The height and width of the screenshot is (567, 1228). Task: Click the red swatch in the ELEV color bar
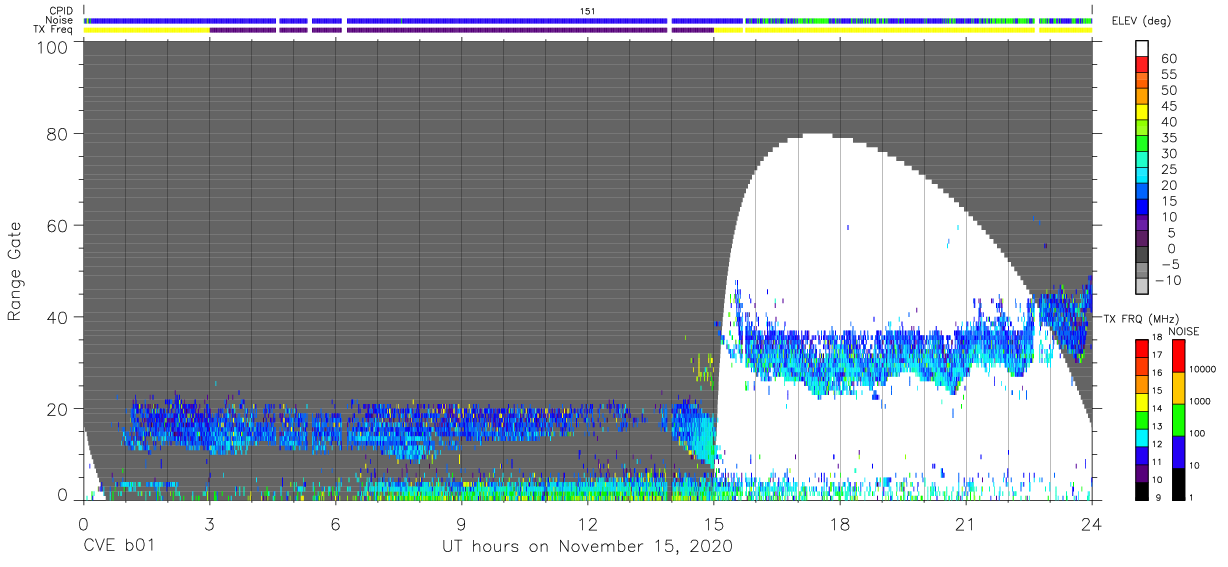(1144, 65)
